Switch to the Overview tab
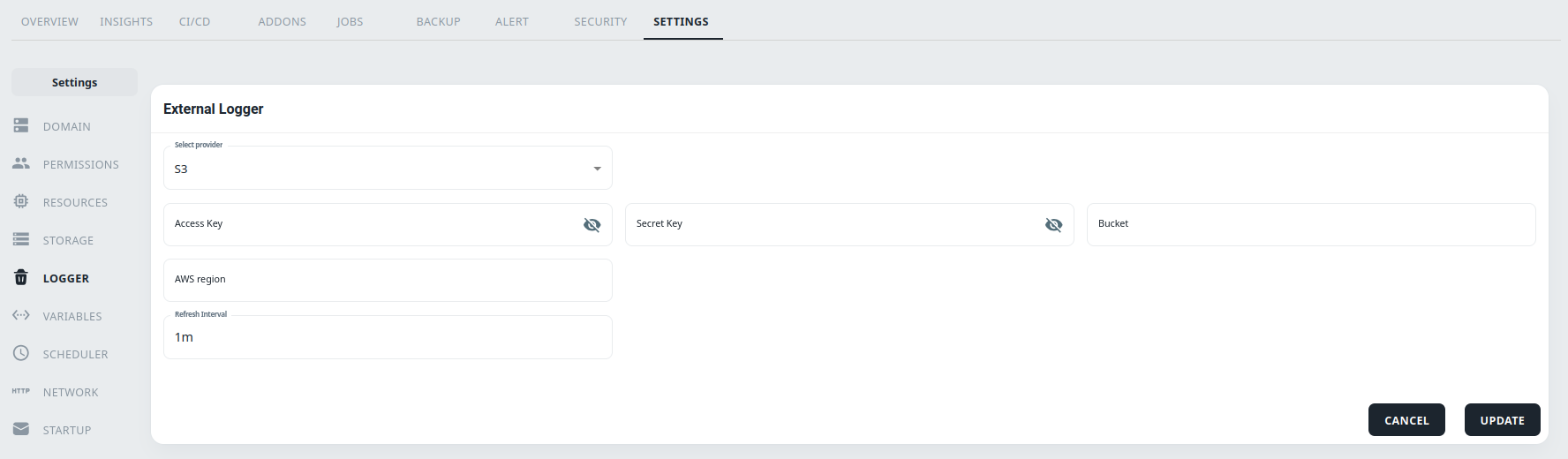This screenshot has width=1568, height=459. point(49,21)
